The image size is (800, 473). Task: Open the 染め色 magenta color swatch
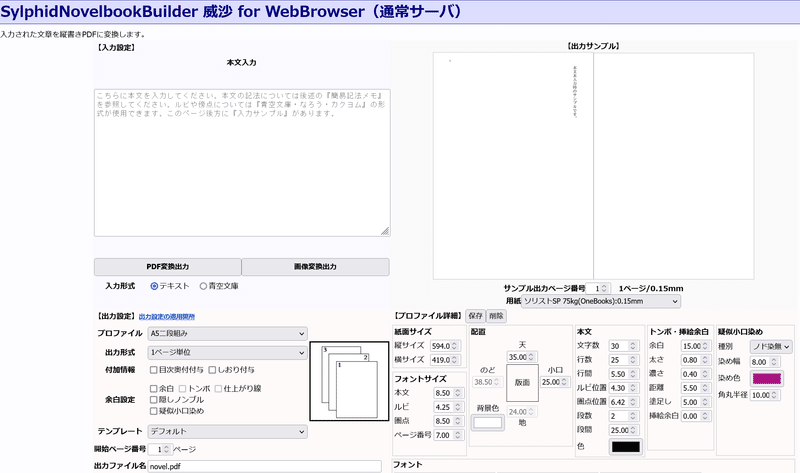766,379
